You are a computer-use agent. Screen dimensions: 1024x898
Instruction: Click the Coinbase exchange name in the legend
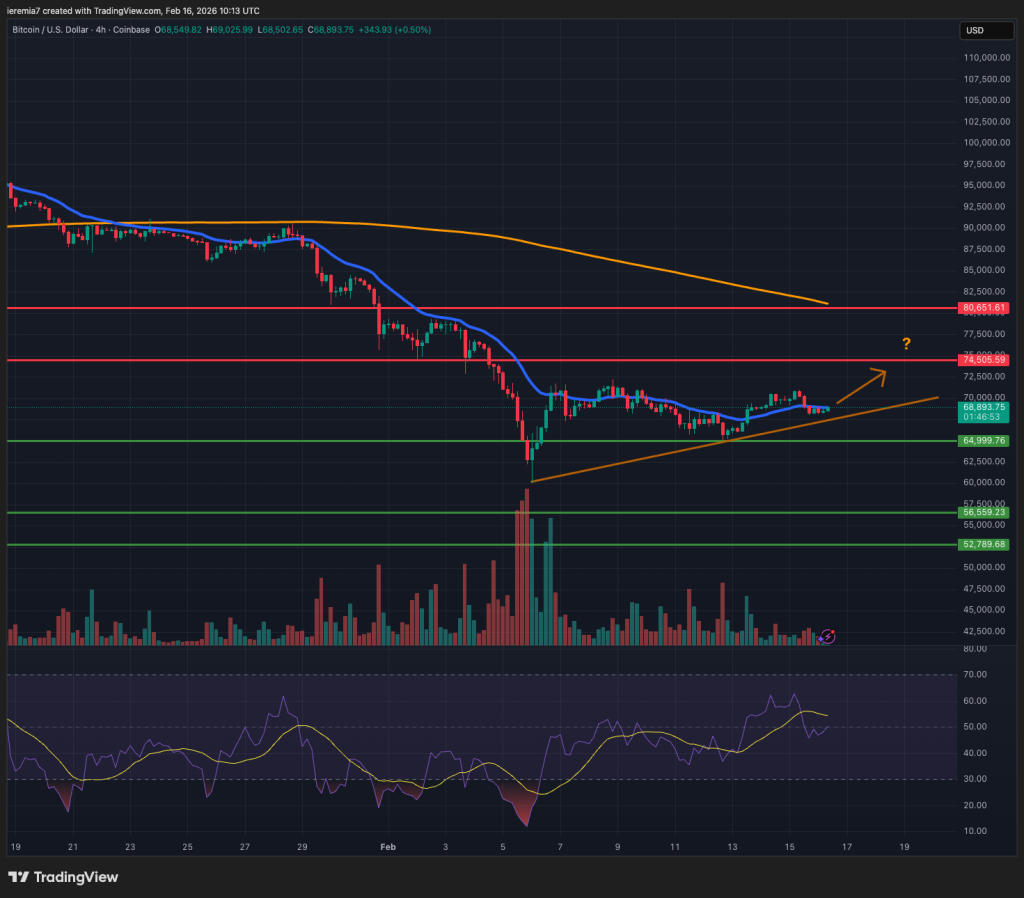point(130,30)
